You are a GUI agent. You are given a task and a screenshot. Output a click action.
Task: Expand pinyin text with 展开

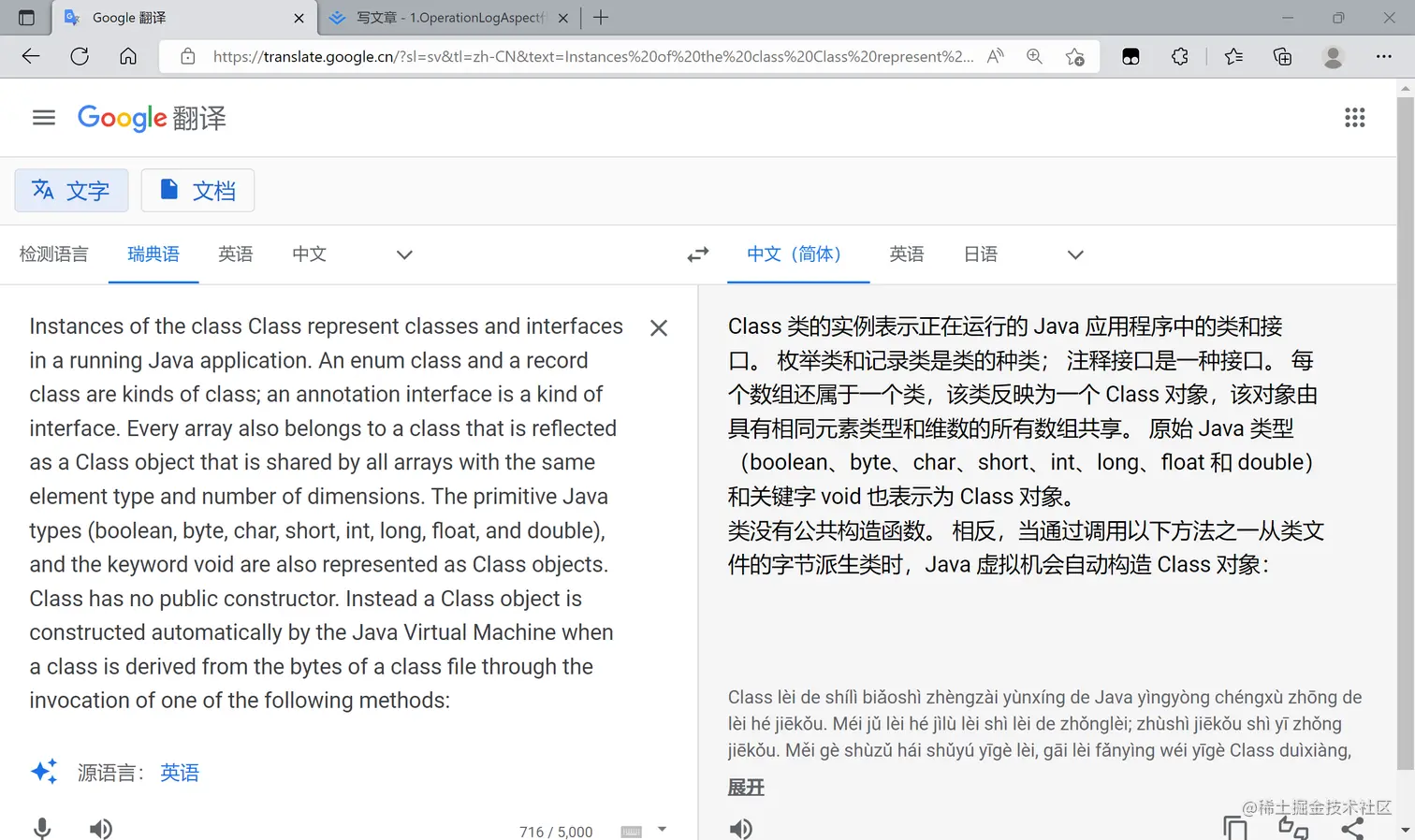(x=746, y=788)
